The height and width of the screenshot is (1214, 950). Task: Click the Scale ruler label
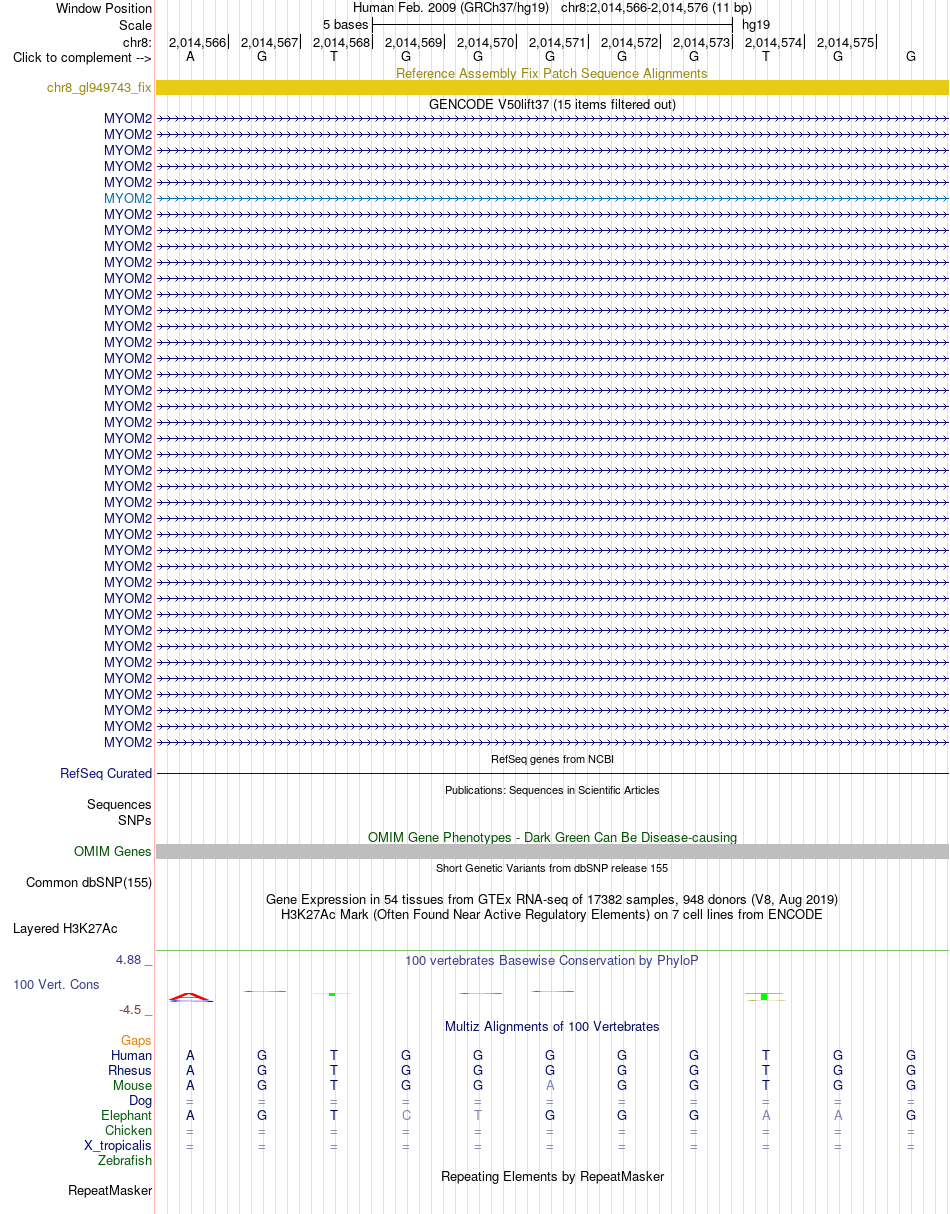tap(135, 25)
